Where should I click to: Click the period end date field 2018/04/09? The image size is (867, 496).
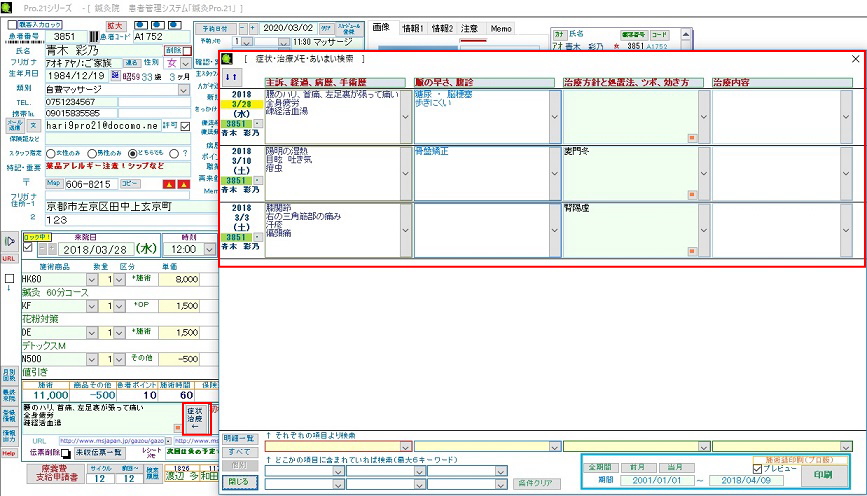point(746,481)
